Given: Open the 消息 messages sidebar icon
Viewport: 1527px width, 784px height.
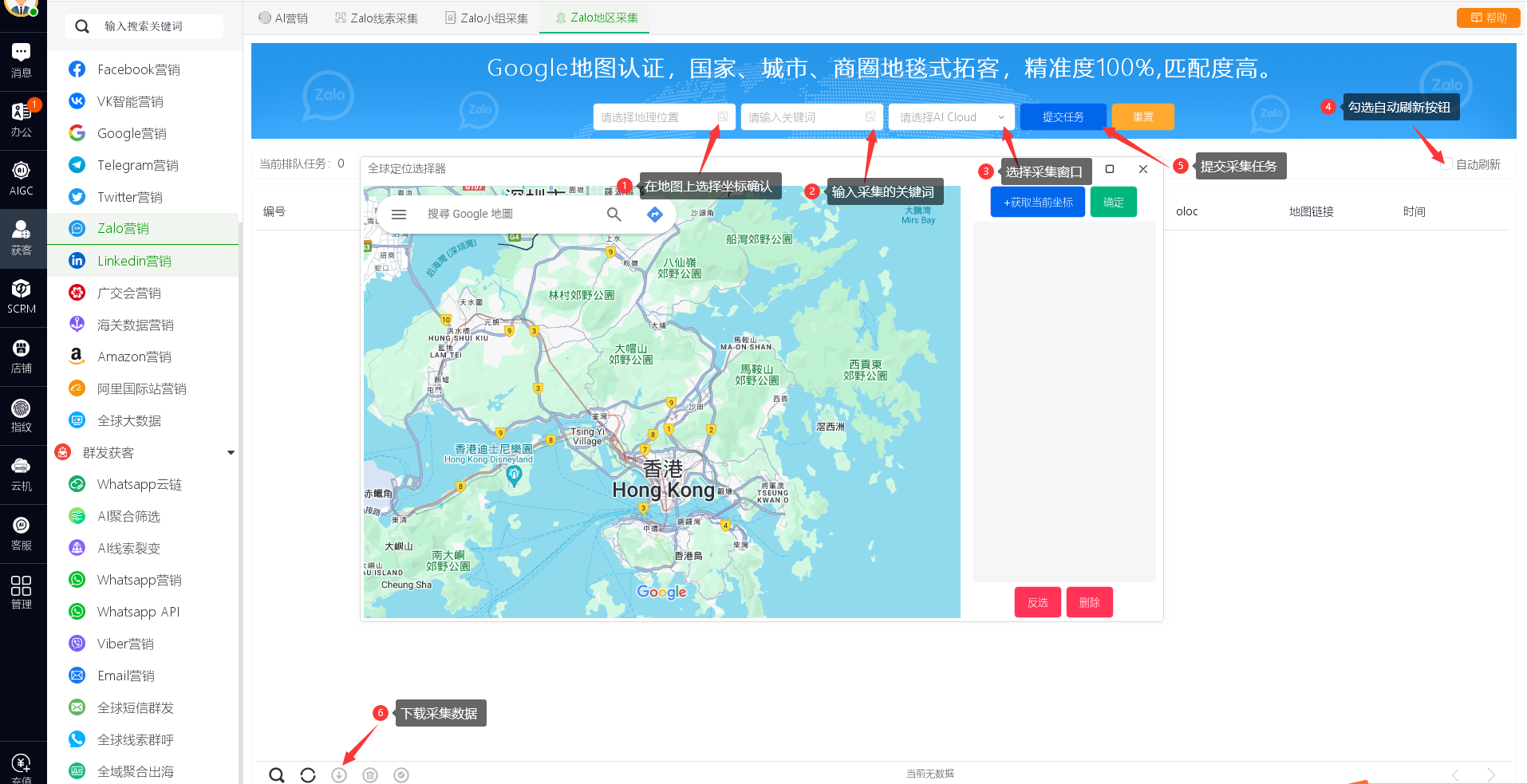Looking at the screenshot, I should tap(22, 61).
